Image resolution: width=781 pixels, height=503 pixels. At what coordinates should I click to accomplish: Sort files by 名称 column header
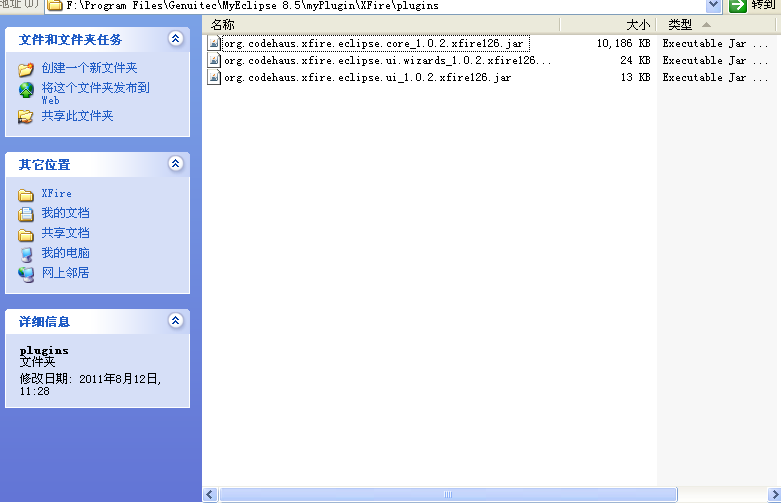(381, 24)
